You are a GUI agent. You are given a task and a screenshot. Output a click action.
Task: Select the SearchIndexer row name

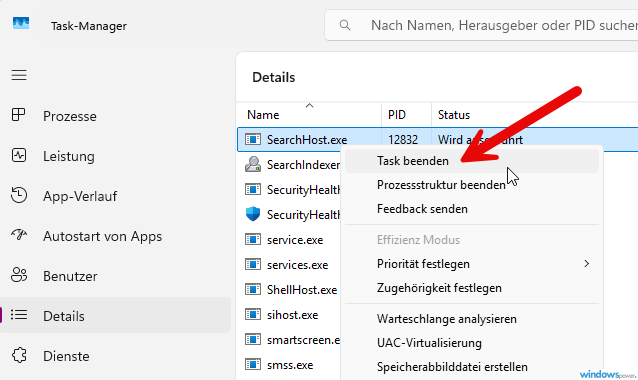[x=303, y=165]
